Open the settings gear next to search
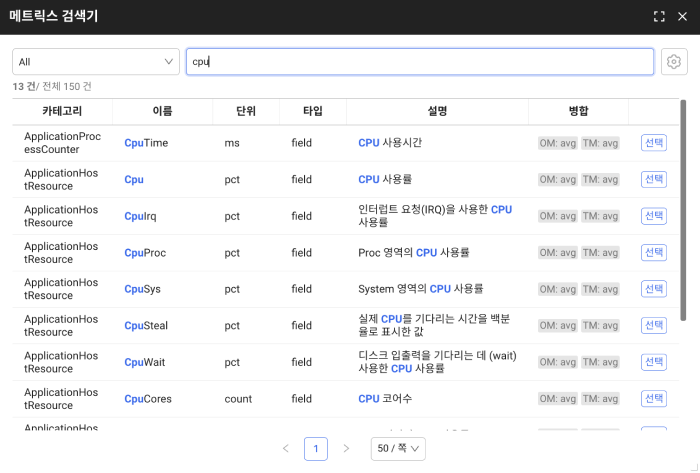700x473 pixels. click(674, 62)
